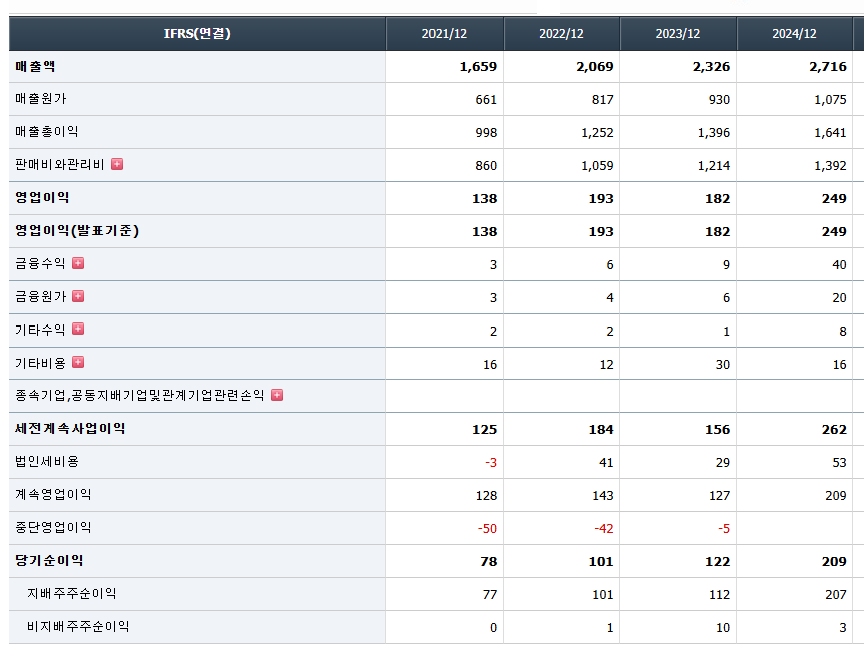Expand the 판매비와관리비 plus icon
The height and width of the screenshot is (652, 864).
click(x=117, y=164)
